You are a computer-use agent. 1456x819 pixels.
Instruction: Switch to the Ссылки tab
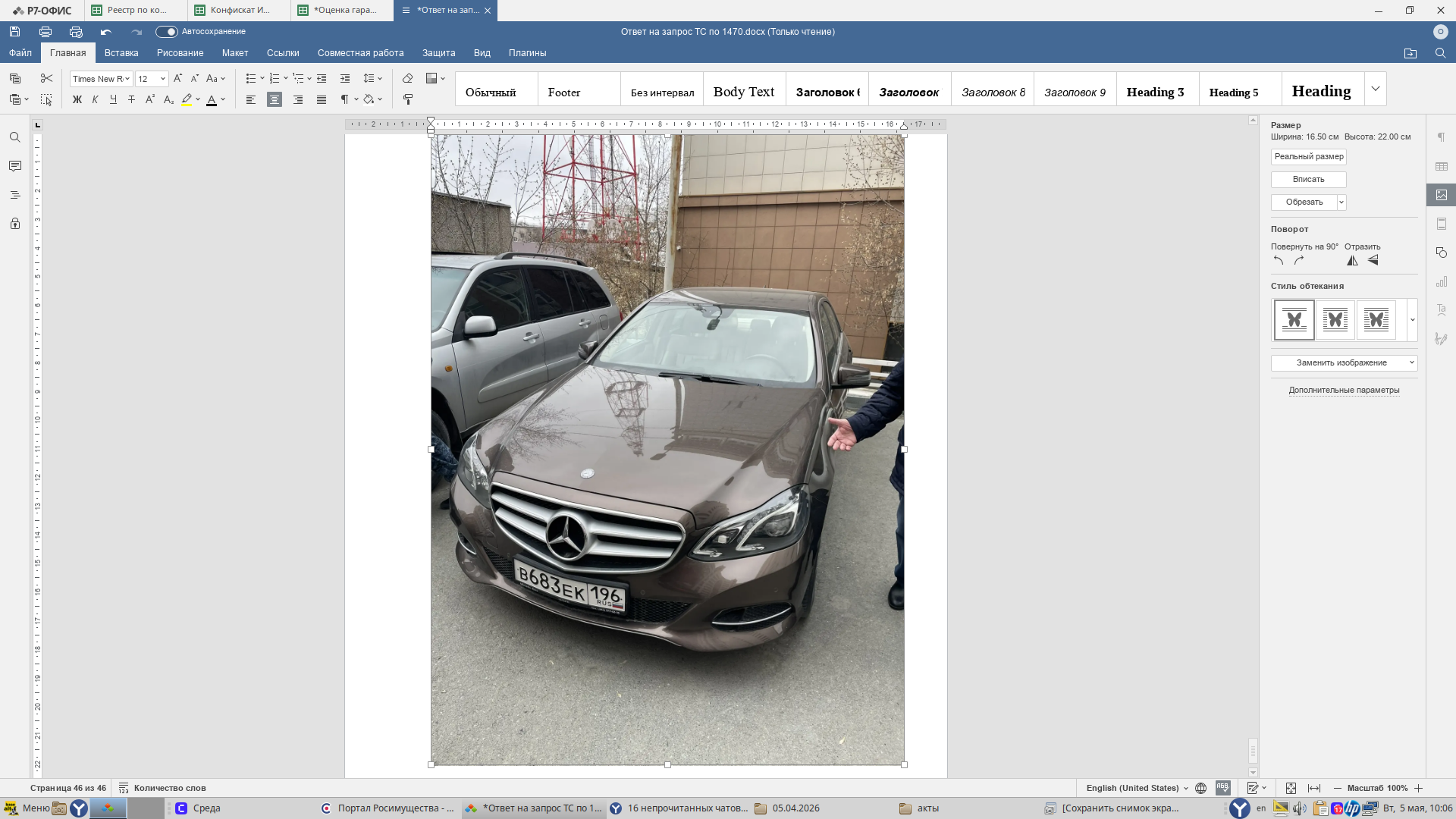(283, 53)
